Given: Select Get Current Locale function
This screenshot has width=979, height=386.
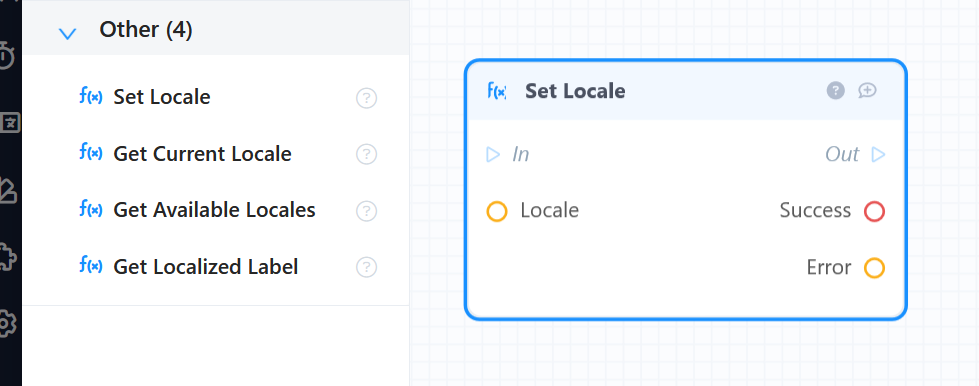Looking at the screenshot, I should (x=202, y=154).
